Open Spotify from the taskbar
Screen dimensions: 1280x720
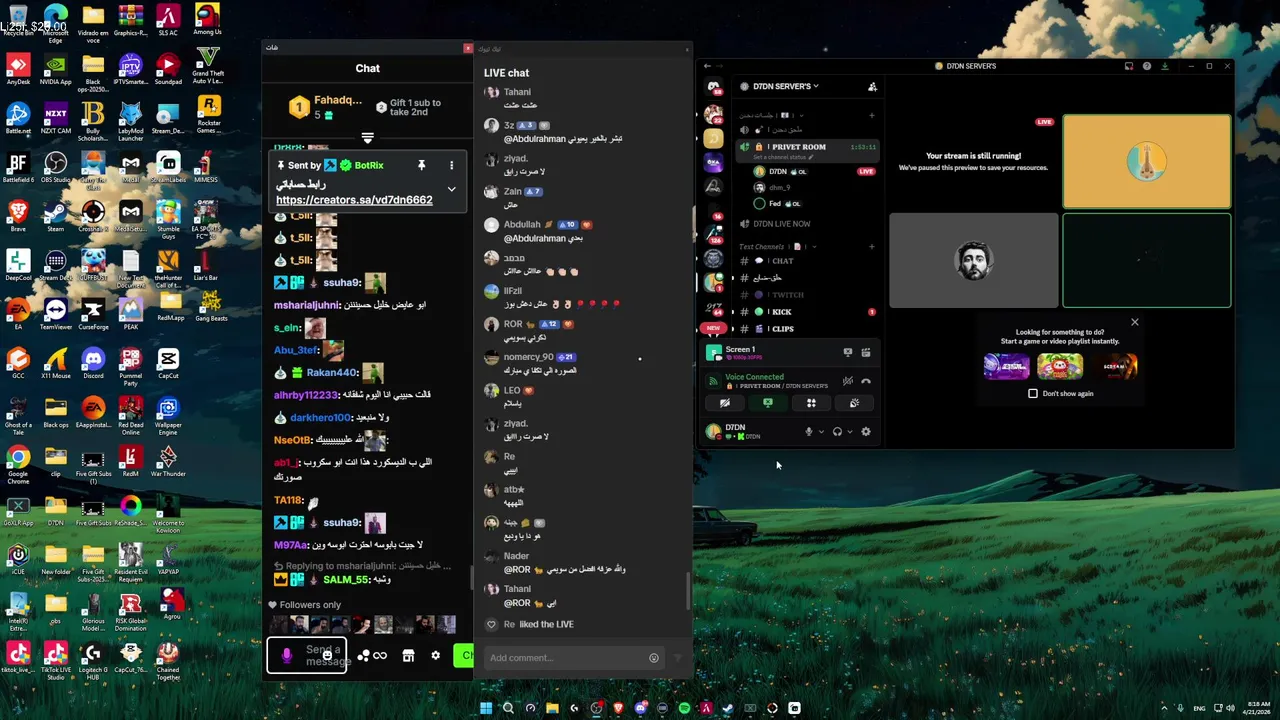point(684,708)
